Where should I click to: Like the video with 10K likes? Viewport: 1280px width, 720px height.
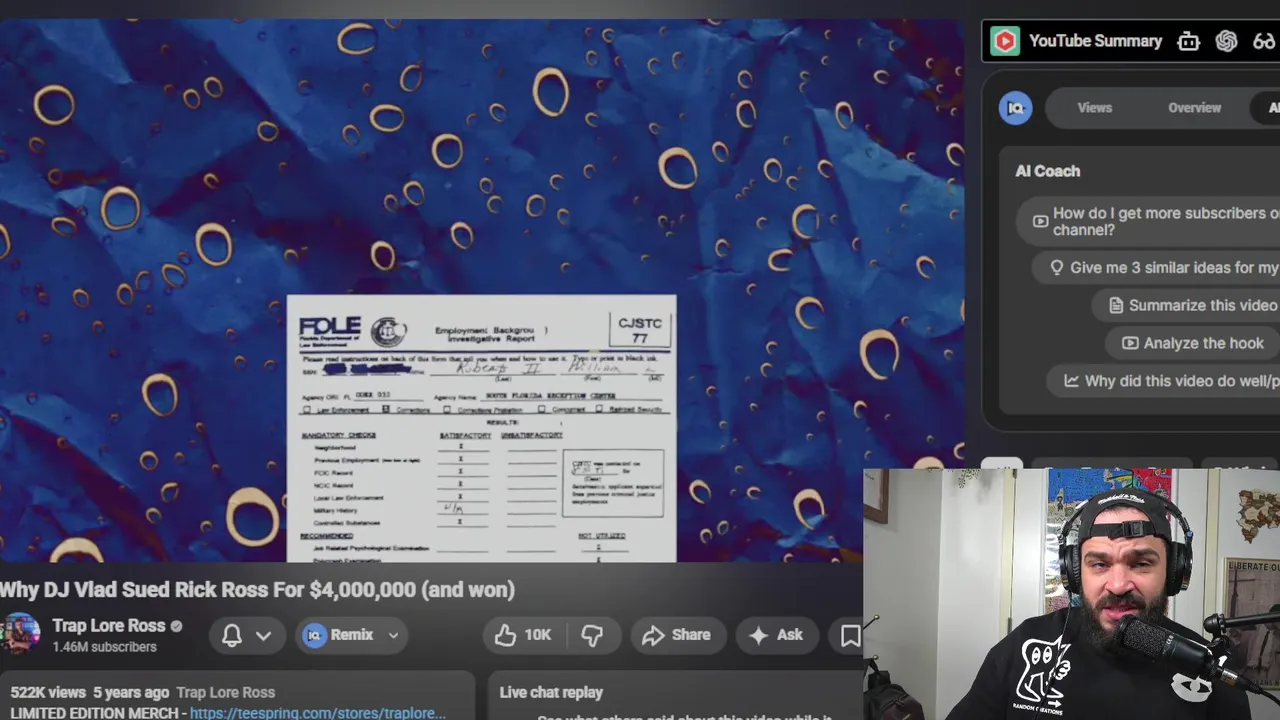point(523,635)
